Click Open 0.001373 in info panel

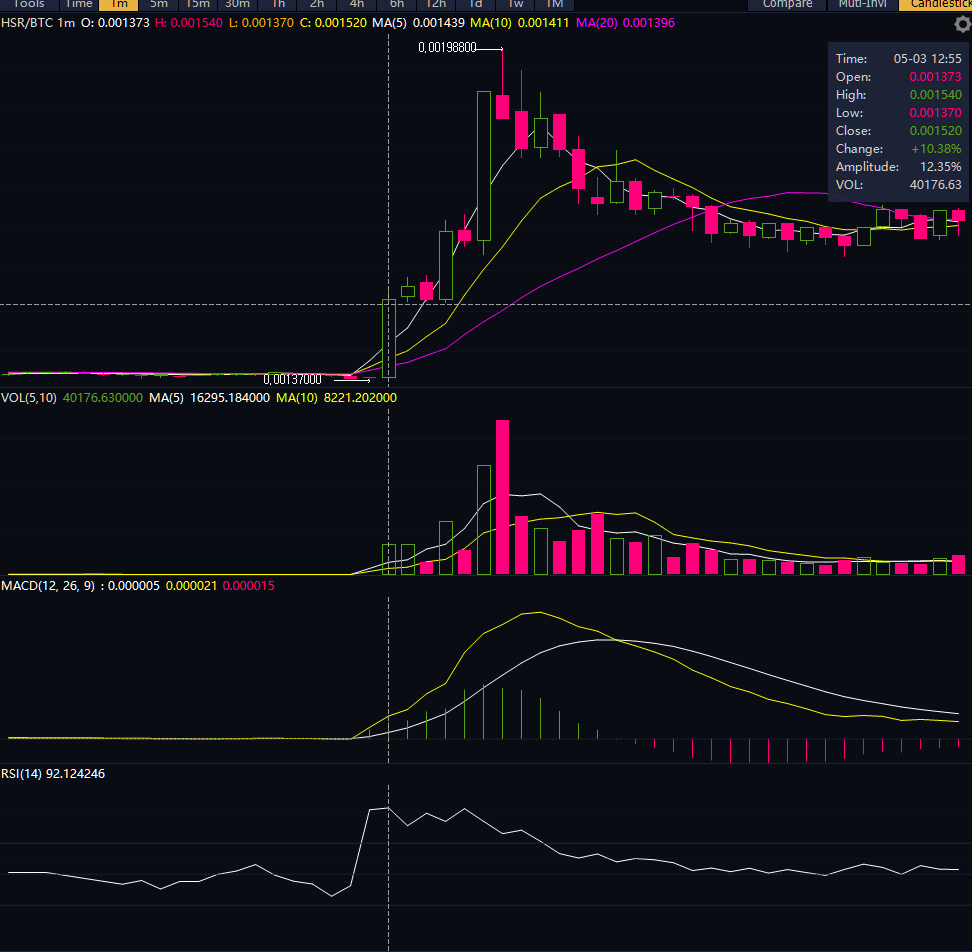point(898,77)
